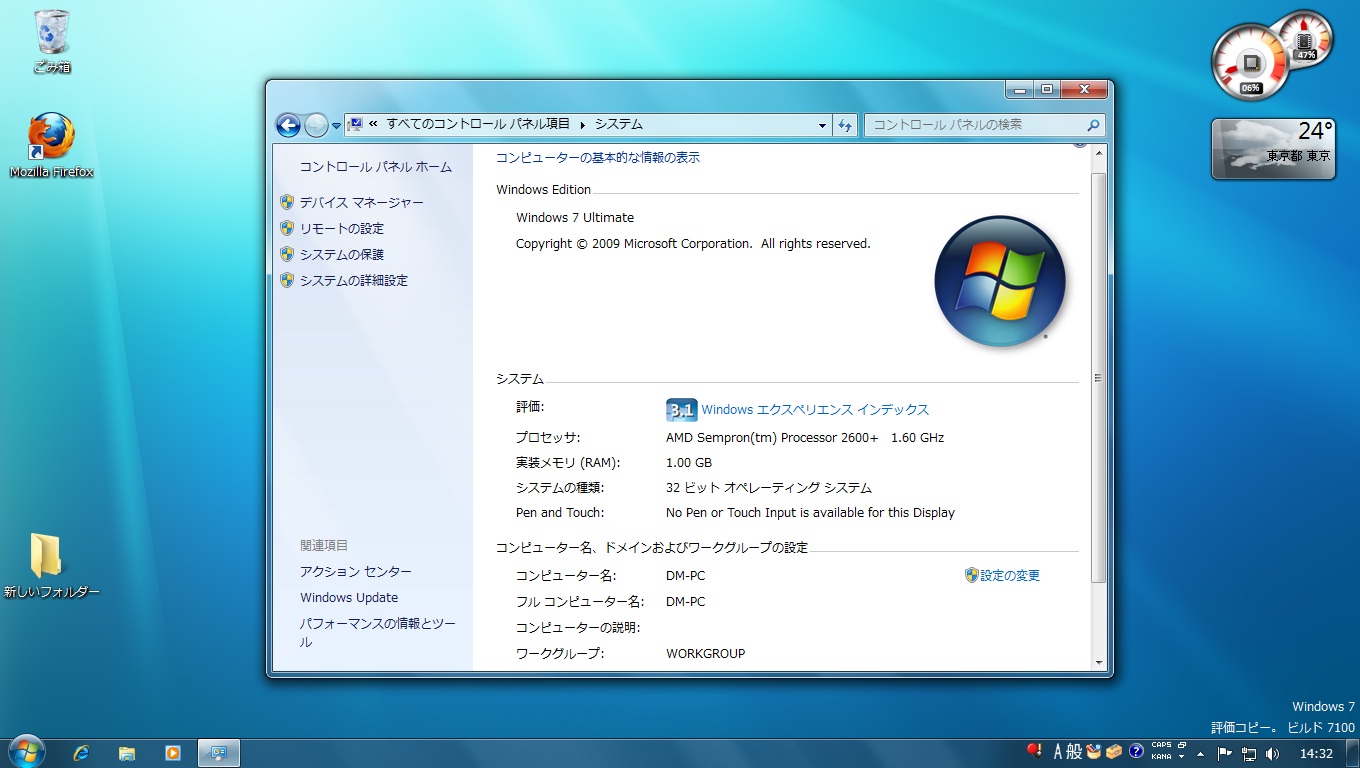
Task: Click the vertical scrollbar thumb in the System window
Action: point(1098,378)
